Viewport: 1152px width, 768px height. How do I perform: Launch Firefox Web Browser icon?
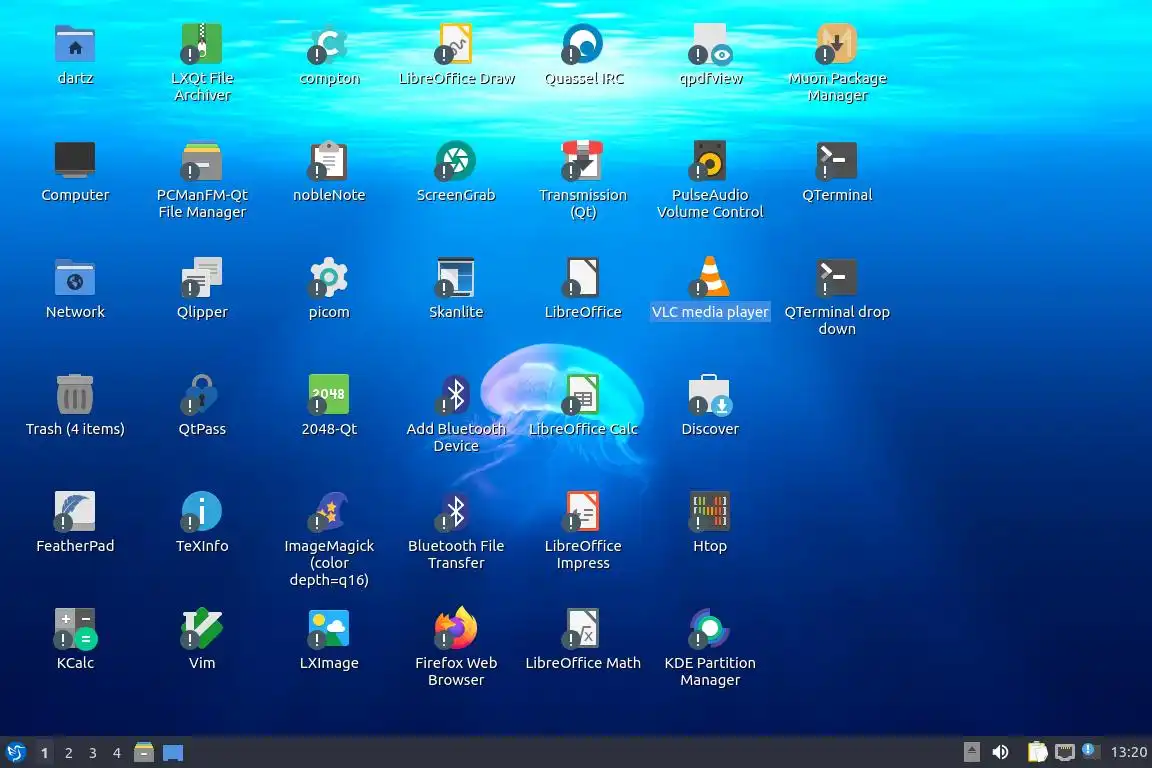456,628
